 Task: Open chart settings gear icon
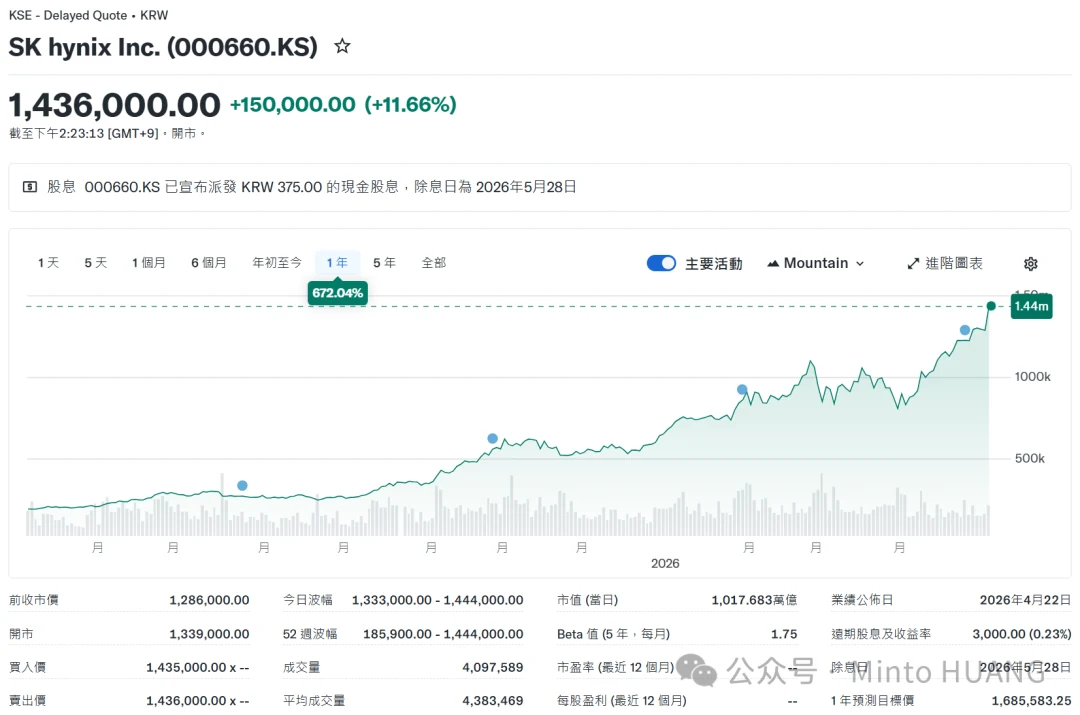[x=1030, y=264]
